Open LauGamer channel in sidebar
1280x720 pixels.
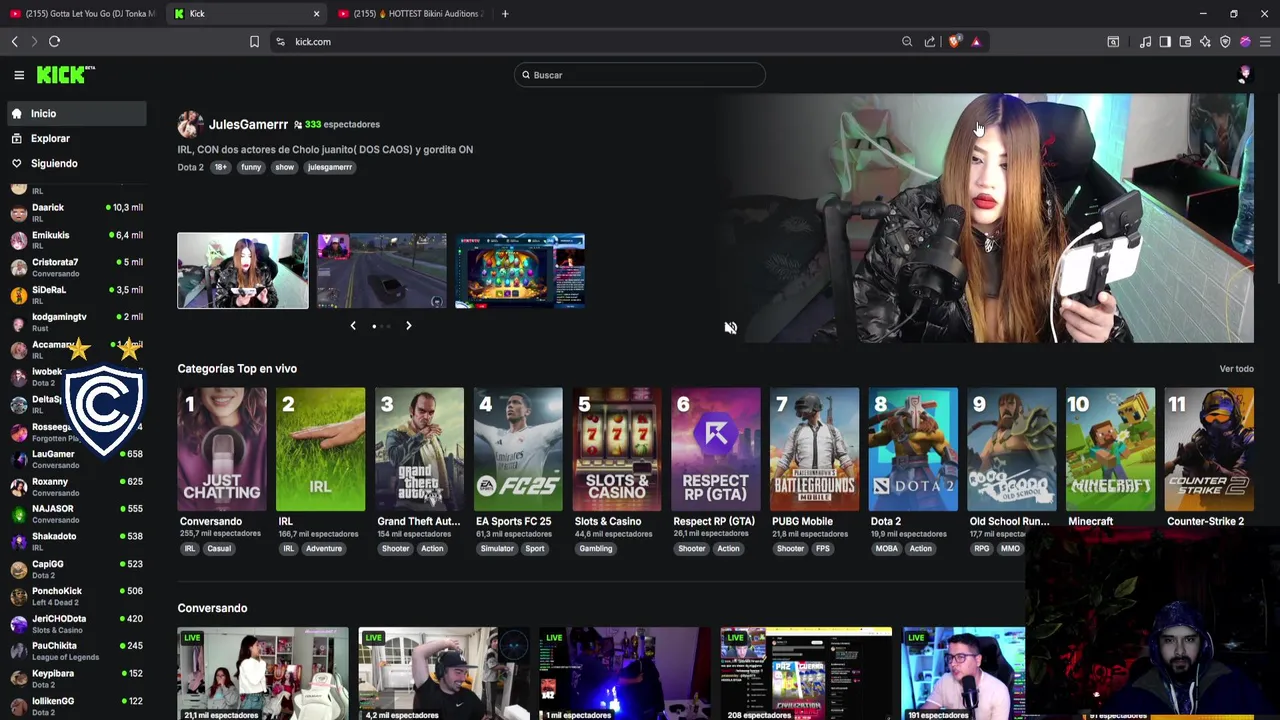pos(76,459)
